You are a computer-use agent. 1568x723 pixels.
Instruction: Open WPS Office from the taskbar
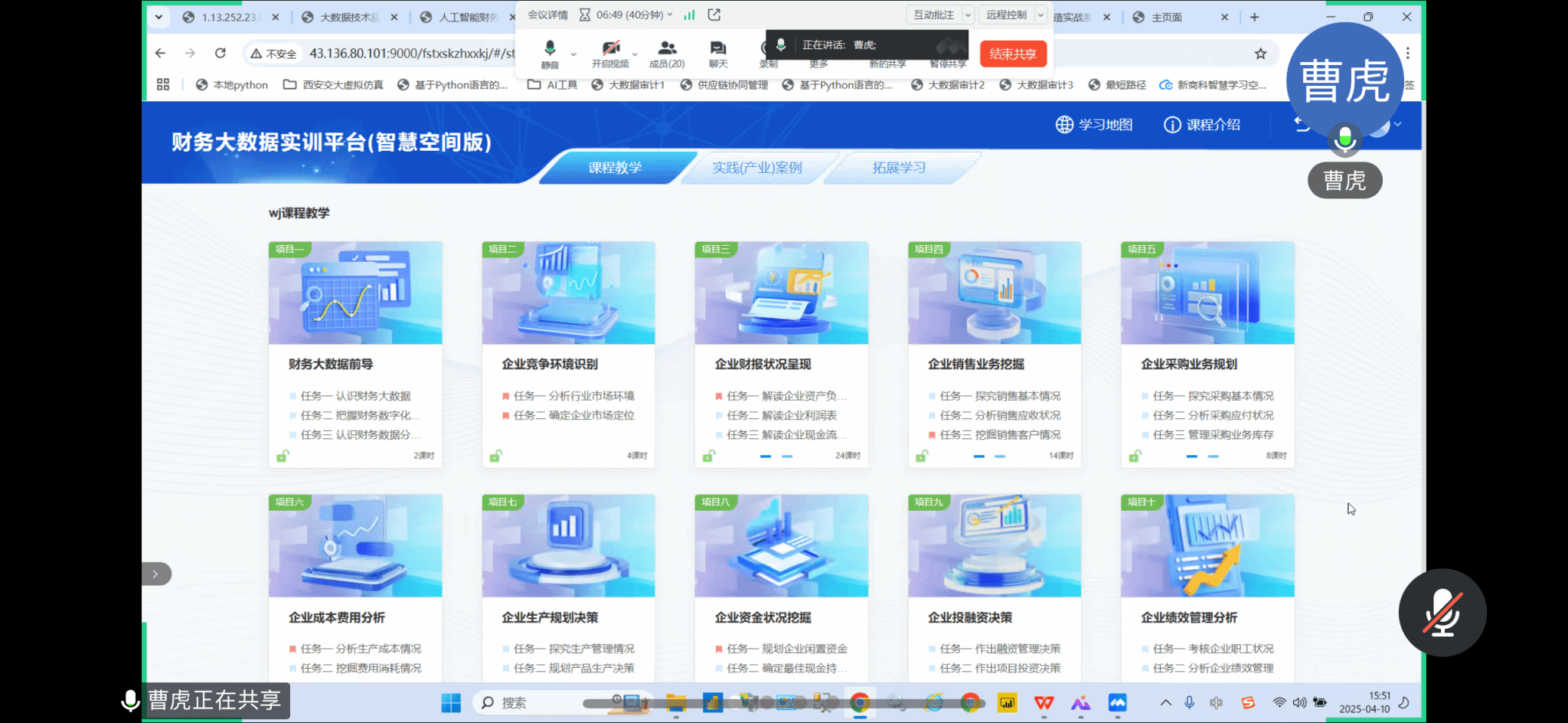coord(1044,702)
